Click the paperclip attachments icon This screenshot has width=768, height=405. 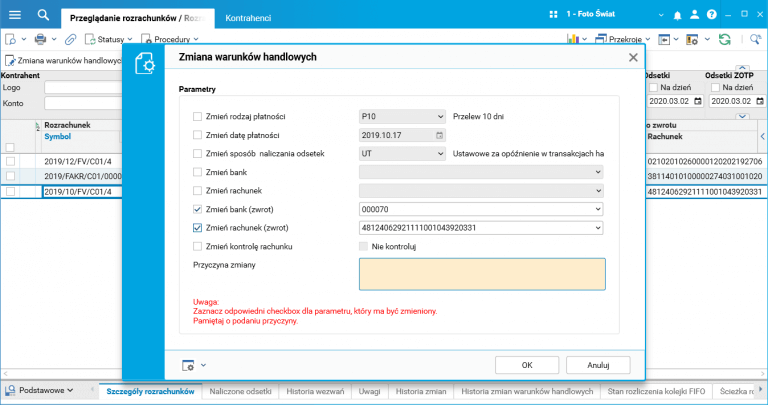[x=70, y=39]
